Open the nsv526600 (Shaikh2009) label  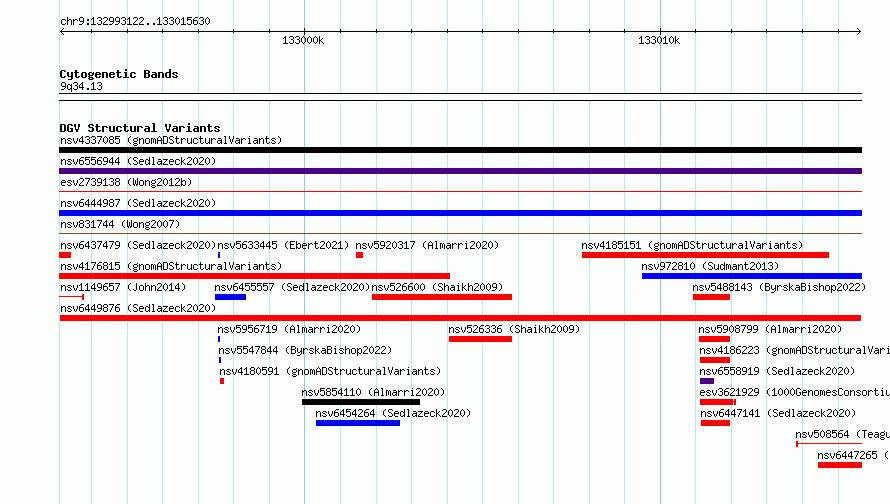(x=437, y=287)
